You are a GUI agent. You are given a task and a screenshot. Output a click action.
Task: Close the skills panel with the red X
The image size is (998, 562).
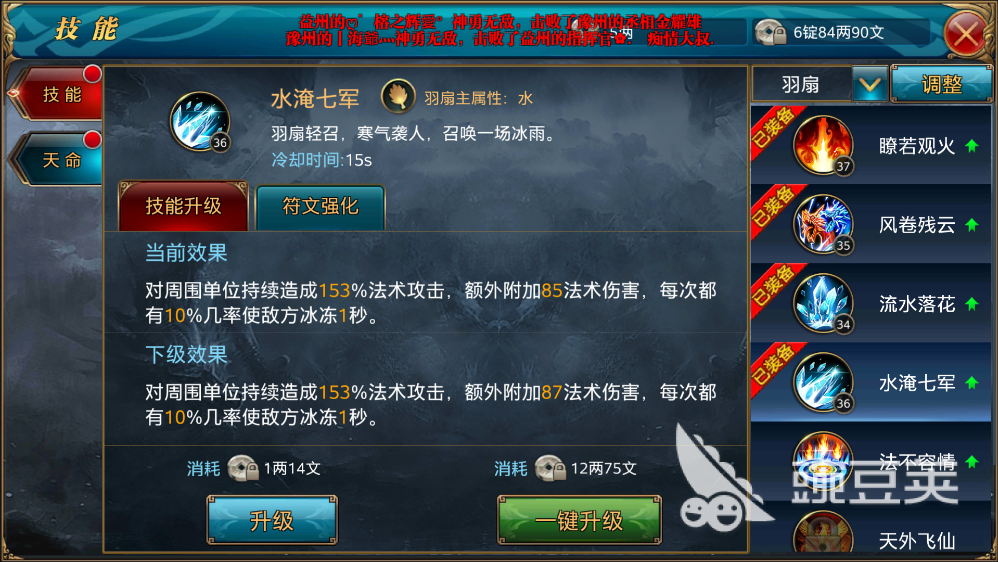pos(966,32)
